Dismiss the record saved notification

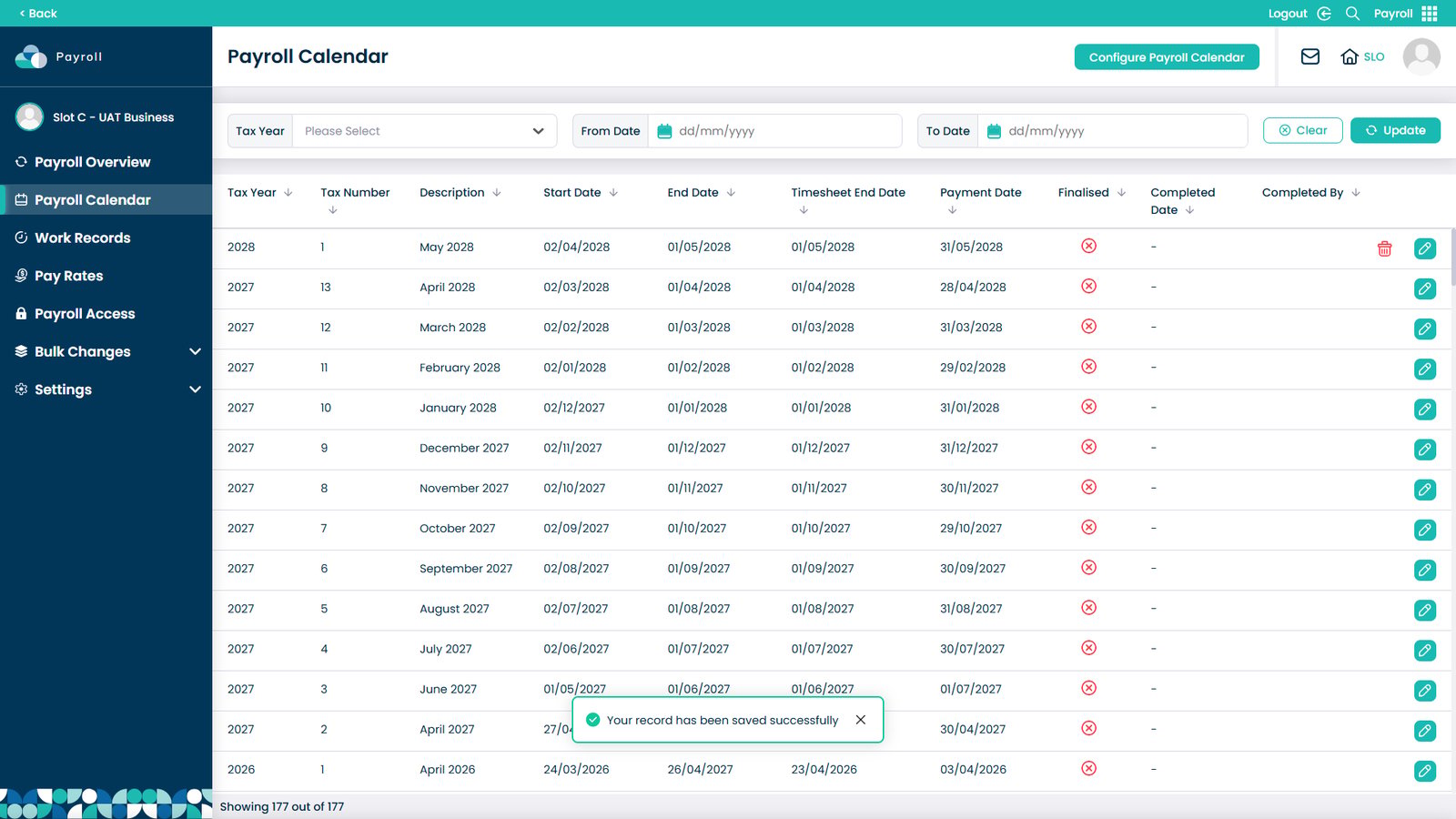(861, 720)
